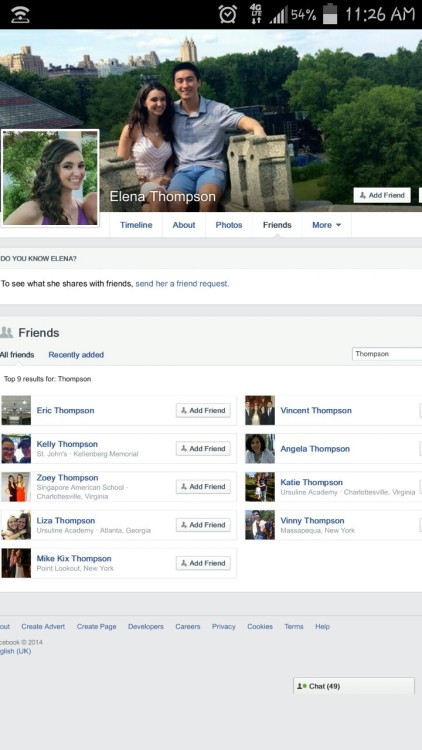Open Mike Kix Thompson's thumbnail photo
The image size is (422, 750).
click(x=16, y=563)
